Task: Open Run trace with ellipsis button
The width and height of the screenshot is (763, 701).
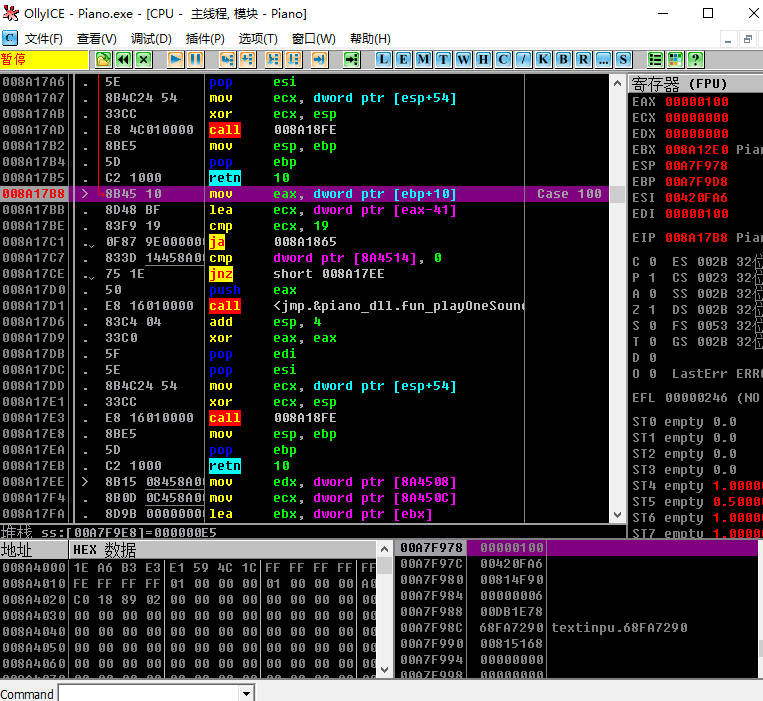Action: click(x=603, y=60)
